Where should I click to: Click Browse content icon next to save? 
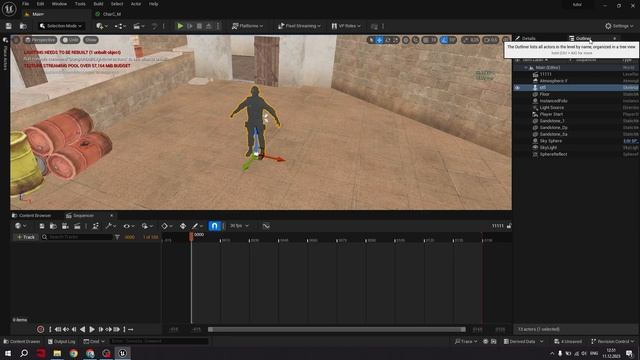(23, 26)
